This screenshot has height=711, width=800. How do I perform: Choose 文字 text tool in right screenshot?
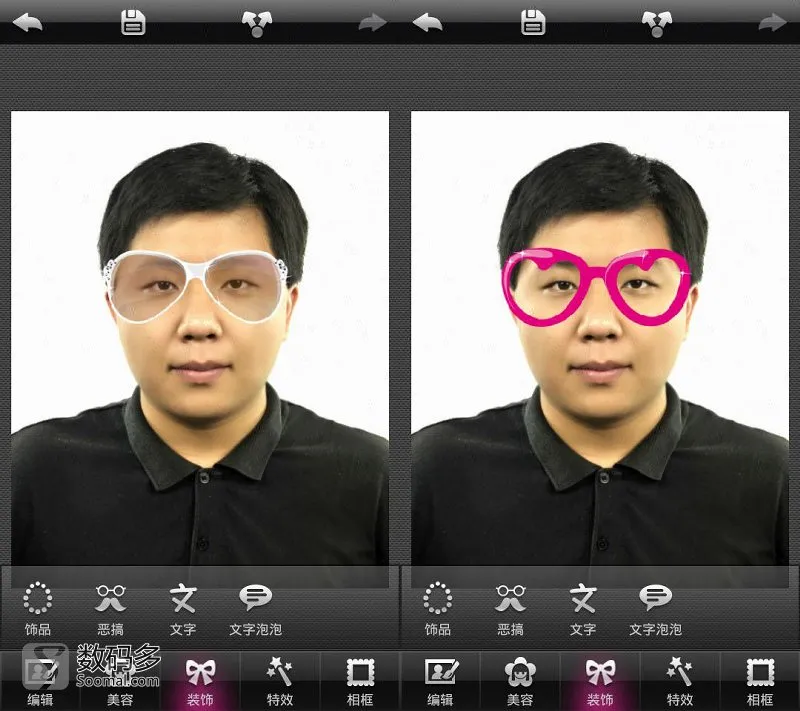(583, 609)
